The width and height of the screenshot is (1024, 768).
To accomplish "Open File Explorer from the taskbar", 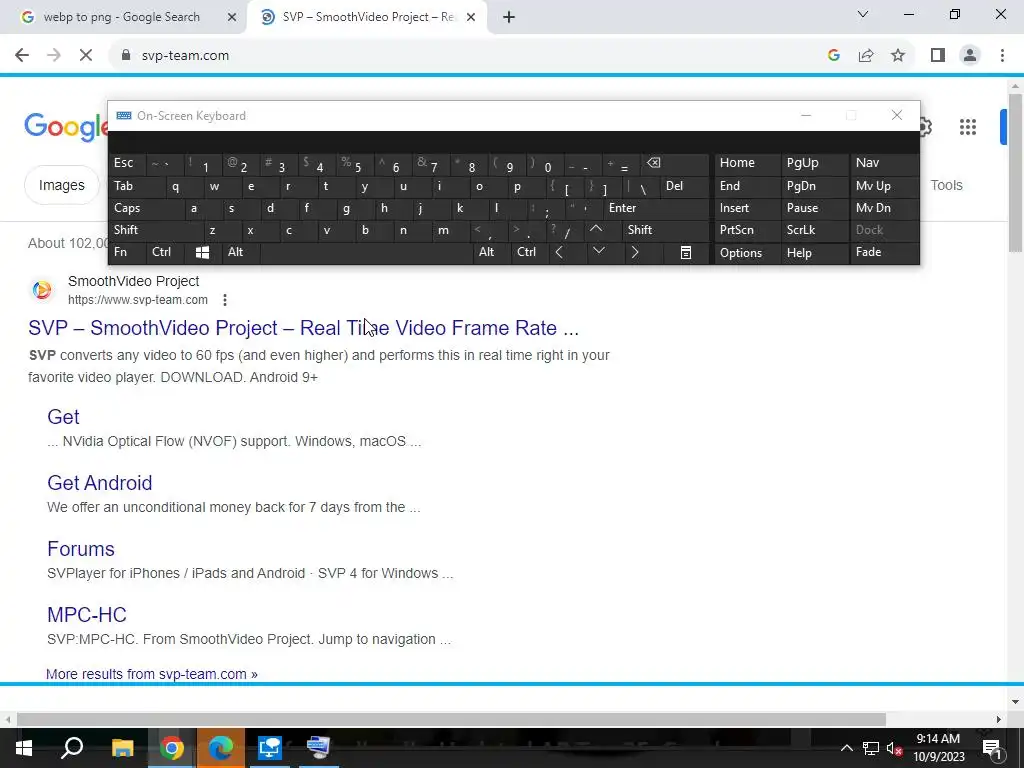I will [122, 748].
